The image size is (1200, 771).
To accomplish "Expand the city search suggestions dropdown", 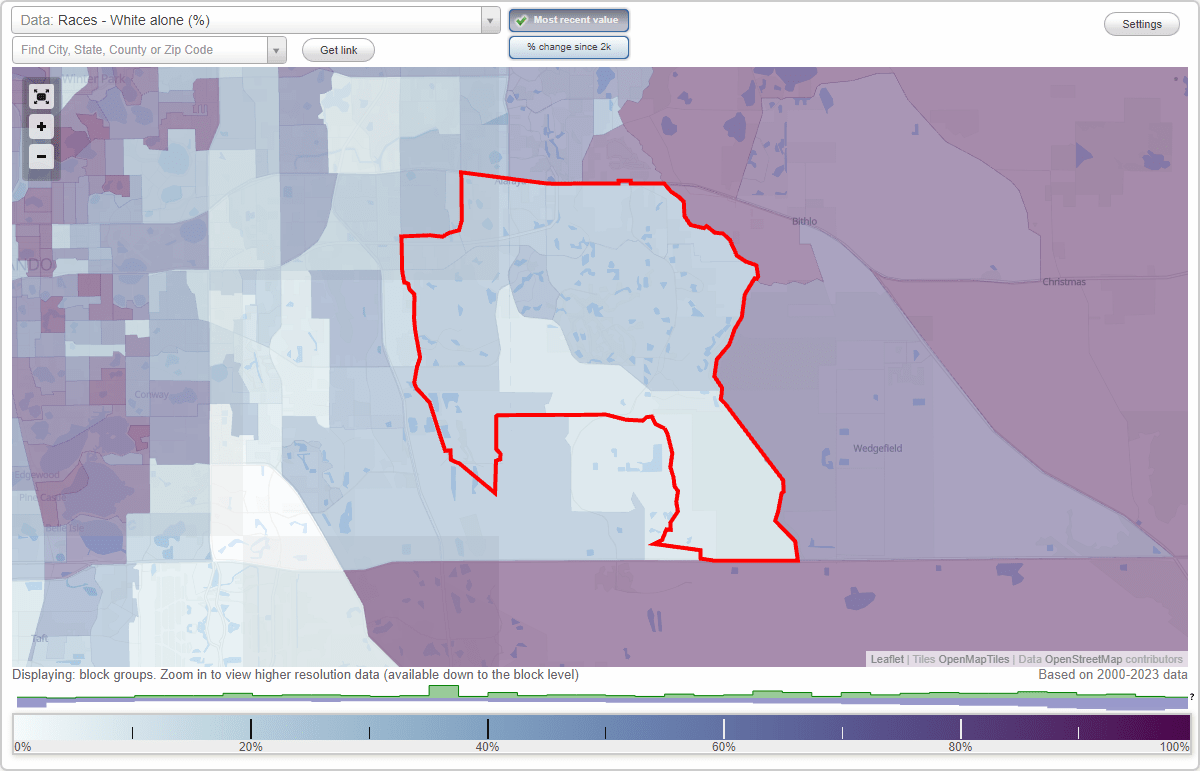I will [277, 49].
